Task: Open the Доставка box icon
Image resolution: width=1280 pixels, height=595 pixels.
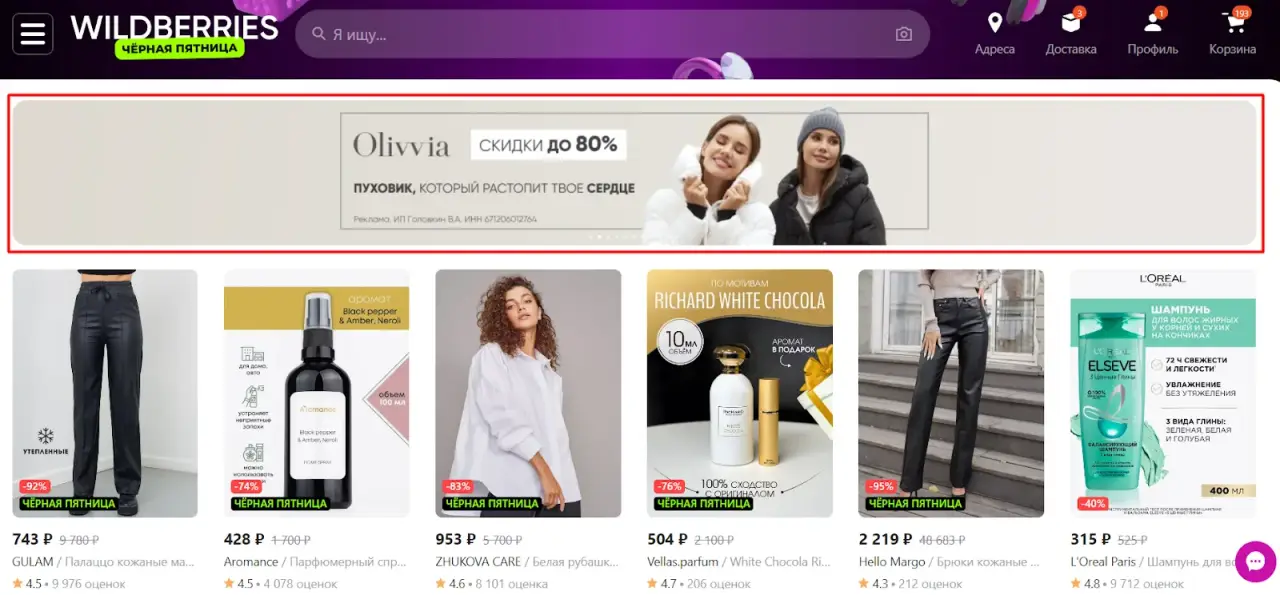Action: 1071,23
